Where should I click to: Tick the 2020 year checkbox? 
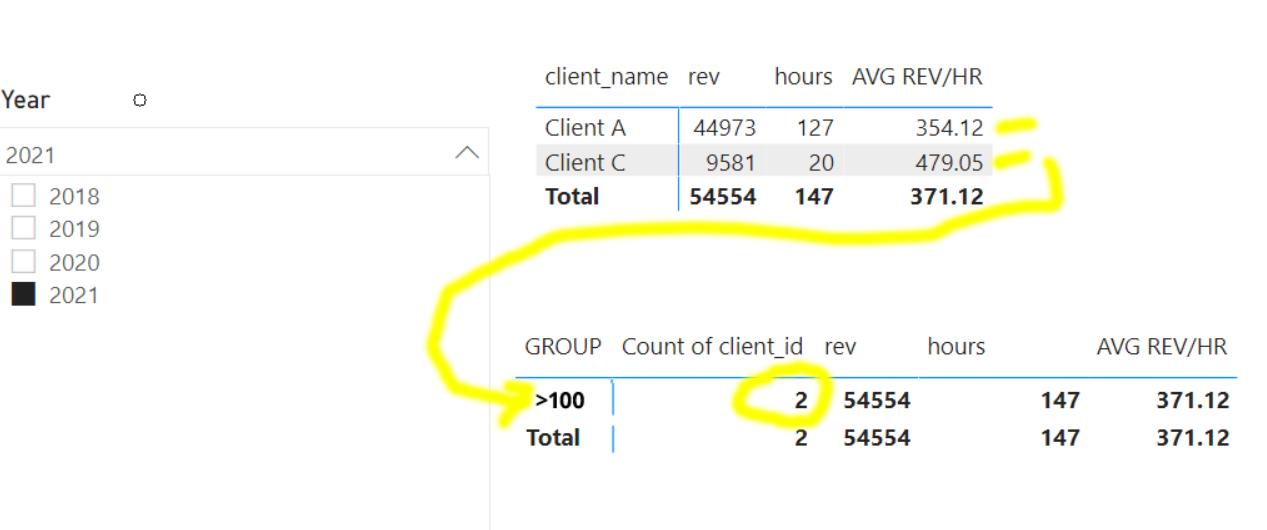23,262
